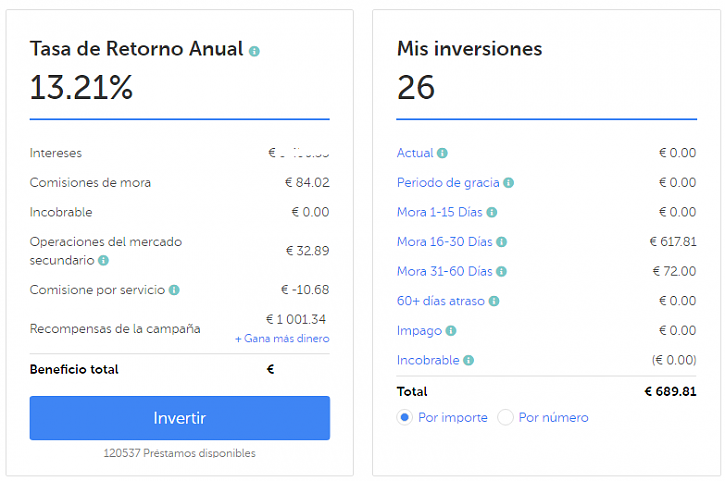Screen dimensions: 725x481
Task: Click info icon next to Impago
Action: click(x=451, y=331)
